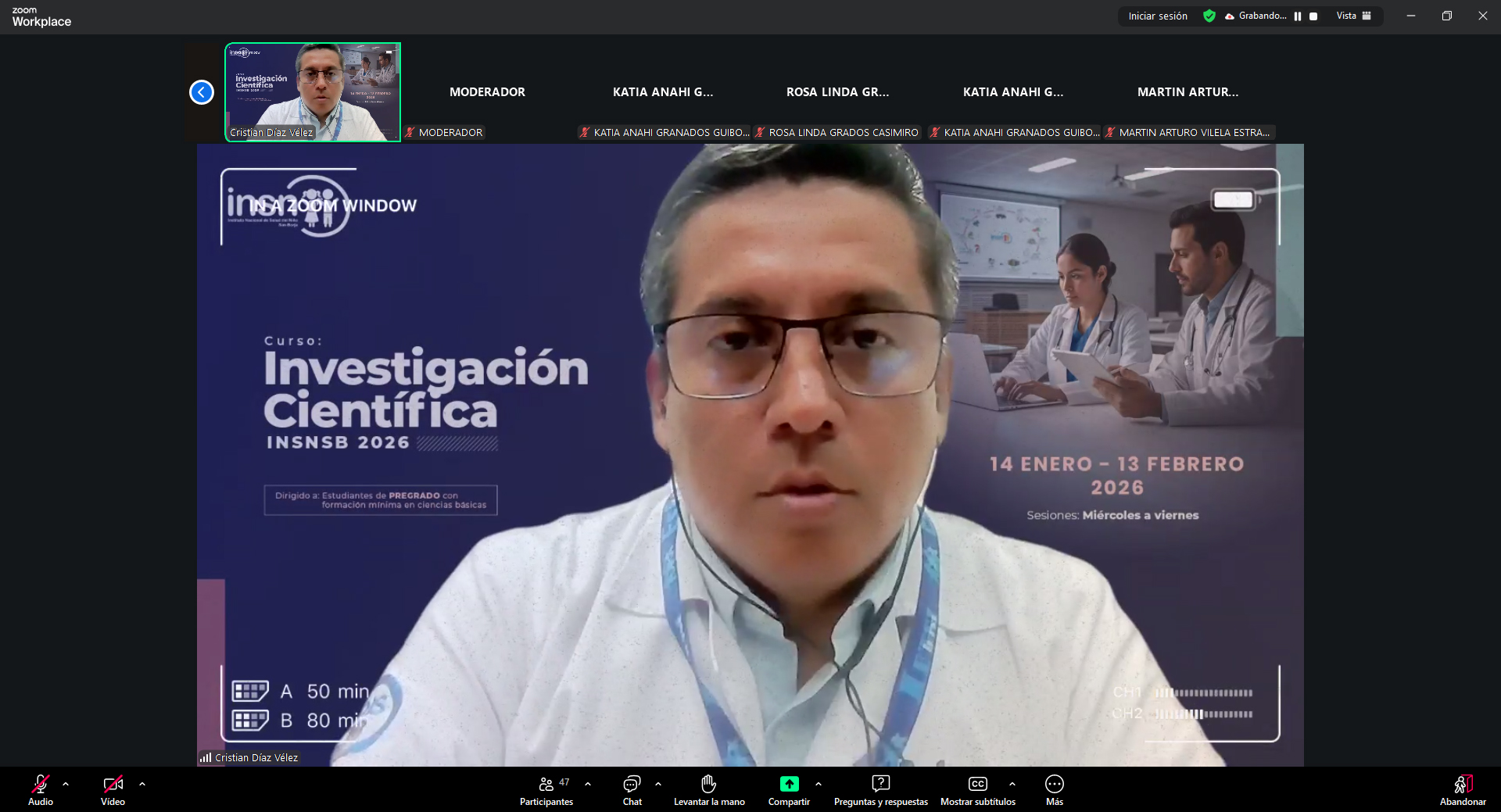Stop the Grabando recording
Viewport: 1501px width, 812px height.
click(x=1313, y=16)
